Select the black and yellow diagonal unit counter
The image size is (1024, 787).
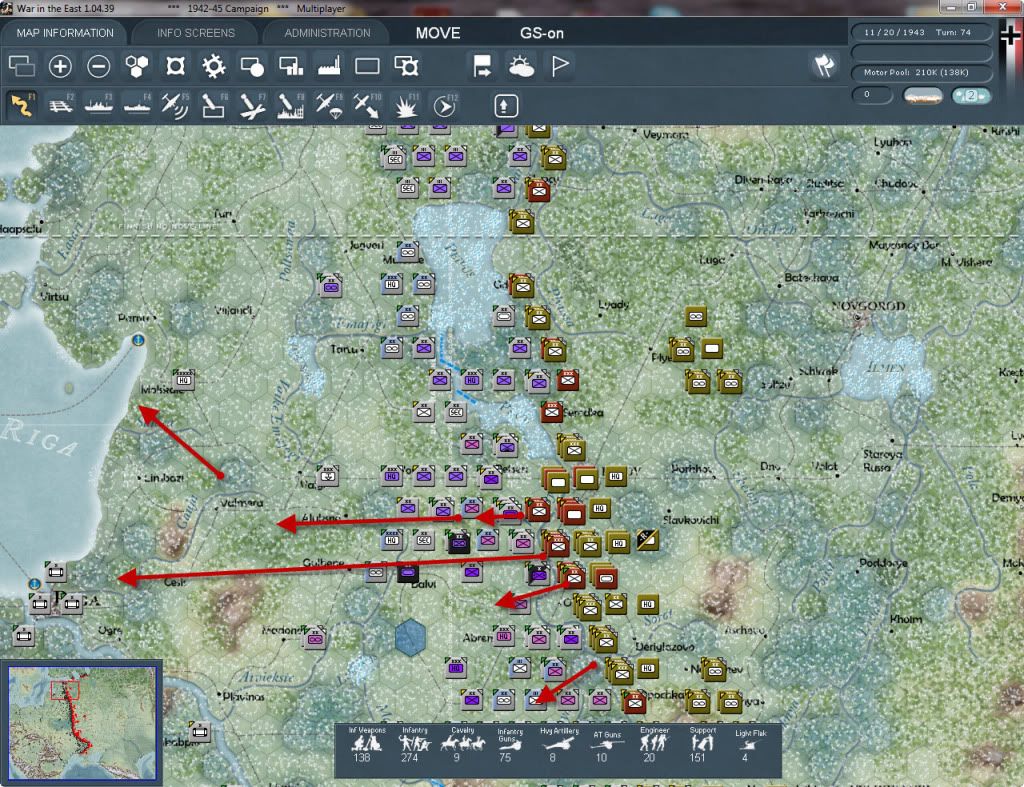[647, 540]
